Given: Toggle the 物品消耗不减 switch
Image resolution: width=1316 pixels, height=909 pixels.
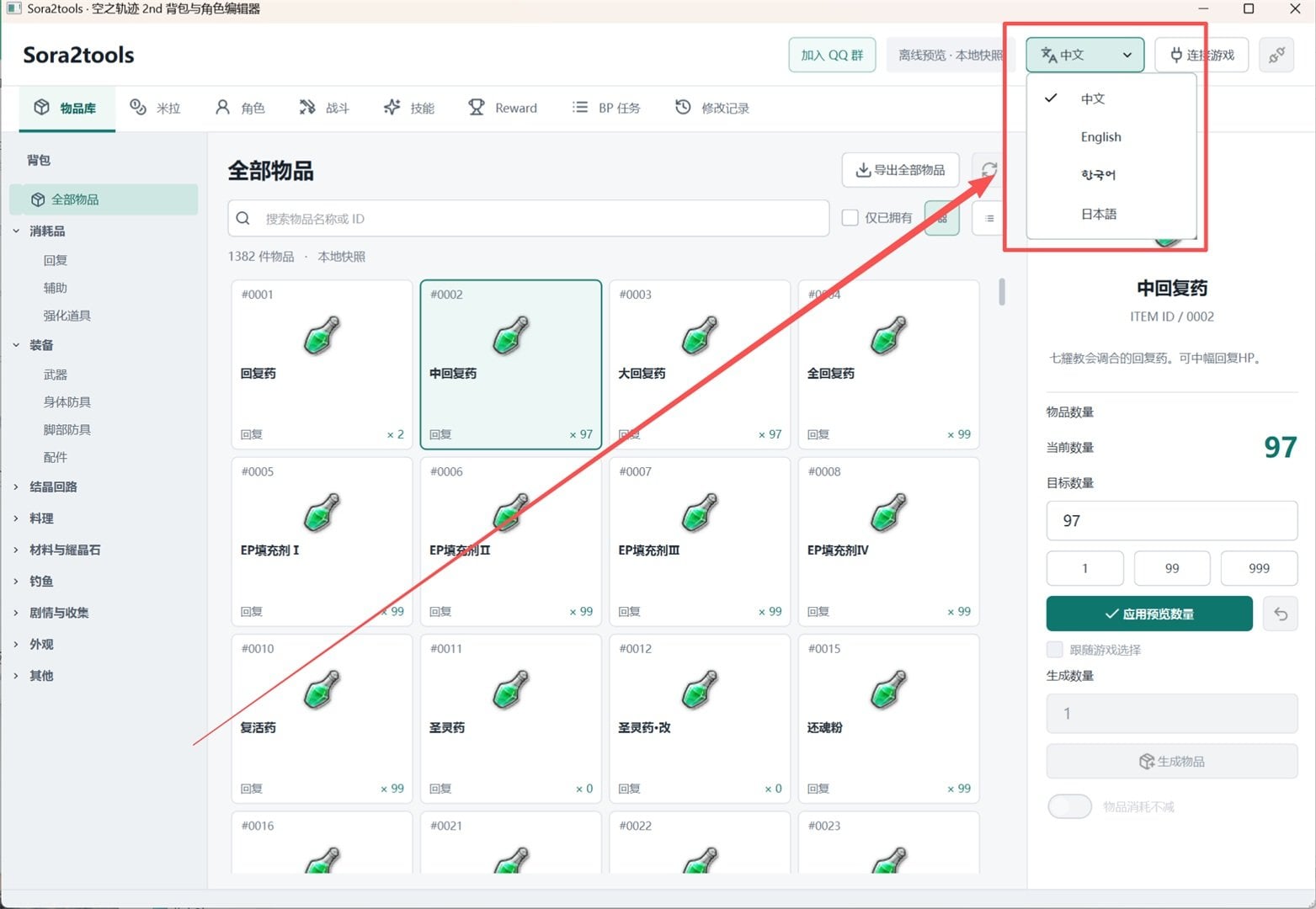Looking at the screenshot, I should pyautogui.click(x=1069, y=806).
